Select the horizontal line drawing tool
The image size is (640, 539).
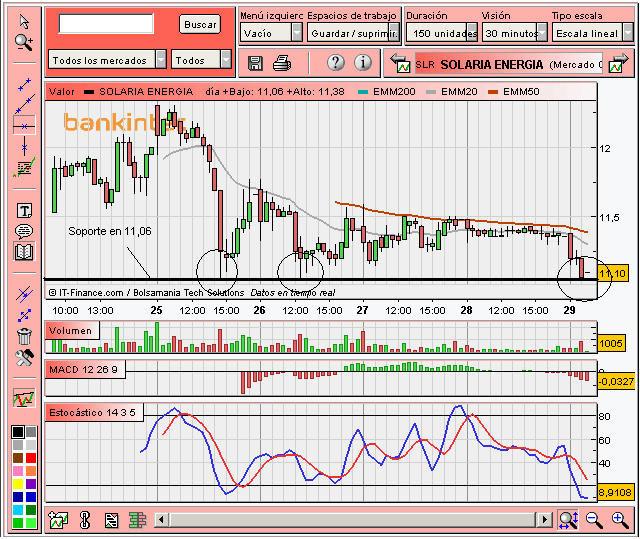pyautogui.click(x=24, y=126)
